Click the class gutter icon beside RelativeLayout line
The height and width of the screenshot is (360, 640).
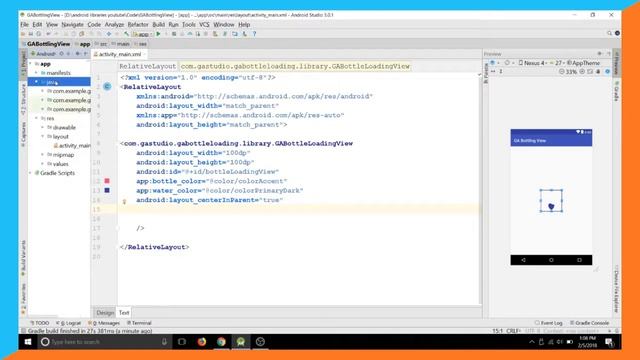(x=107, y=87)
